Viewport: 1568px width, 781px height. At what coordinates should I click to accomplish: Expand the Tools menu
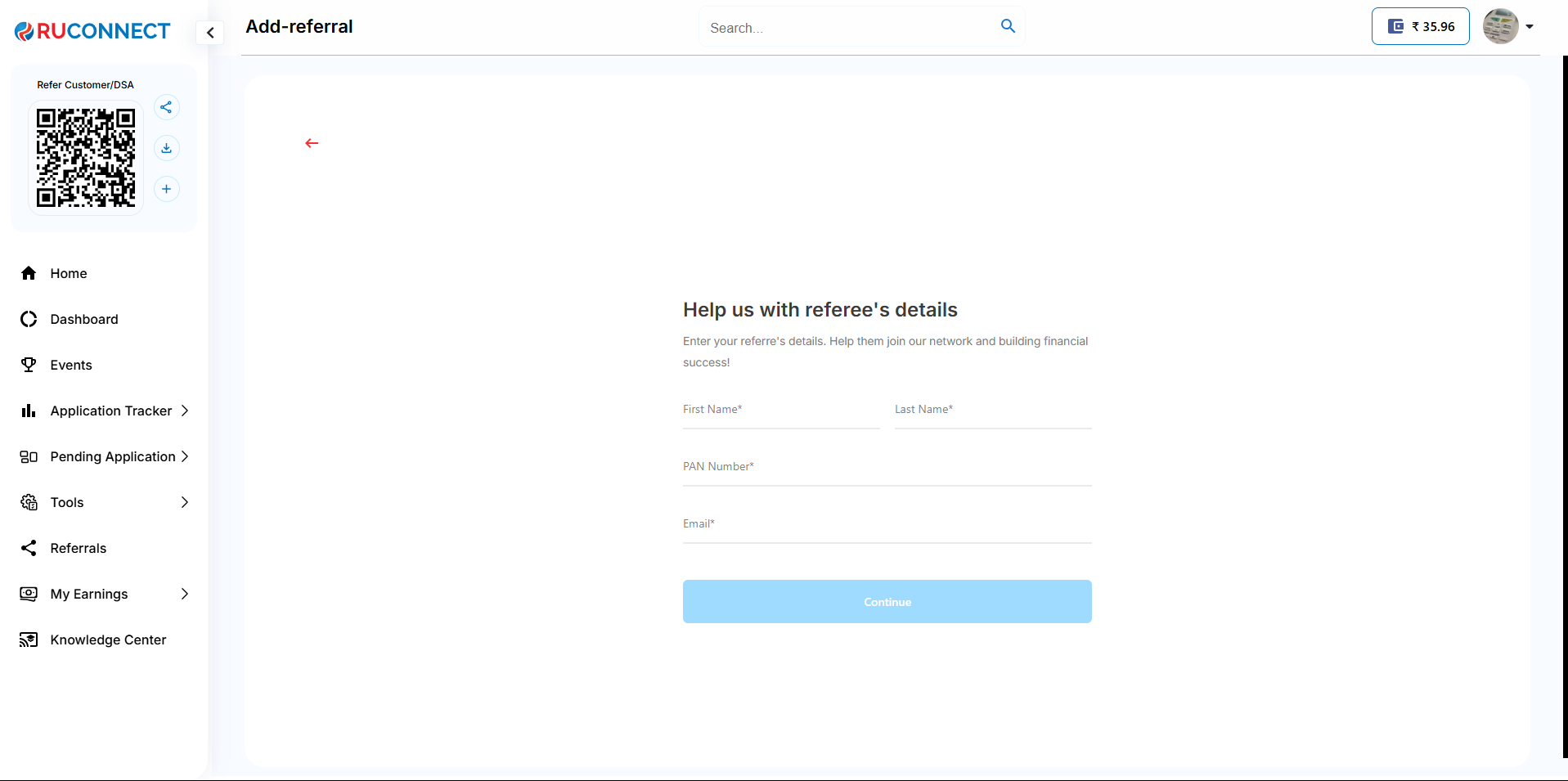185,502
